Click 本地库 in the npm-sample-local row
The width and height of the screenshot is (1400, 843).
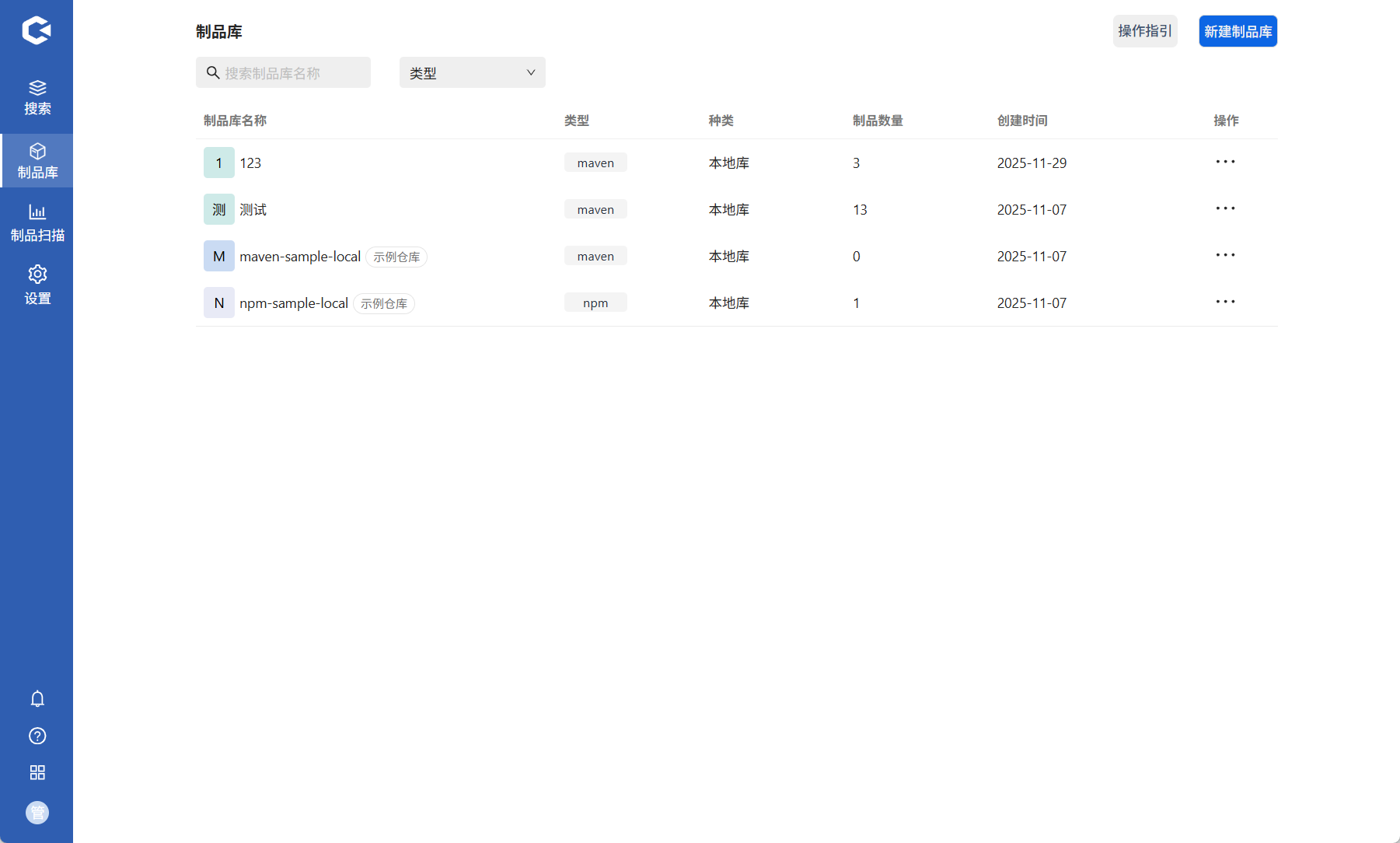tap(728, 303)
